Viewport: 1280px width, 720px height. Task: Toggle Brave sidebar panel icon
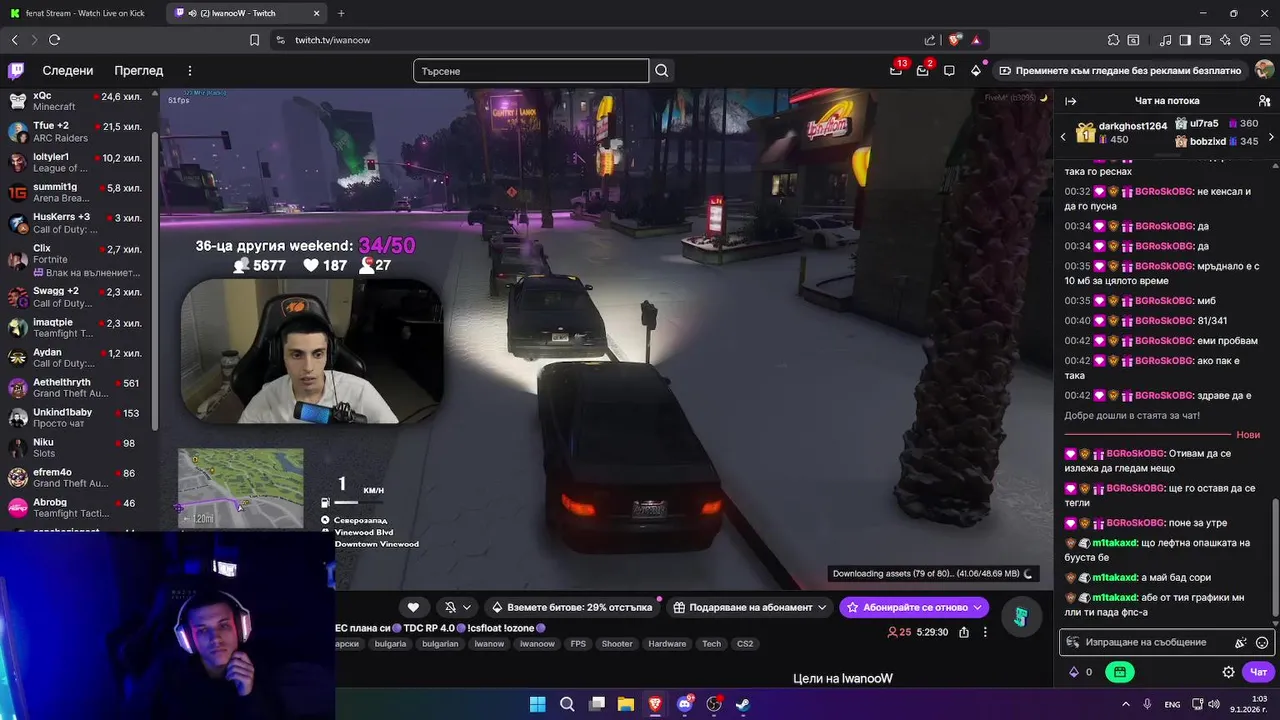pyautogui.click(x=1185, y=40)
